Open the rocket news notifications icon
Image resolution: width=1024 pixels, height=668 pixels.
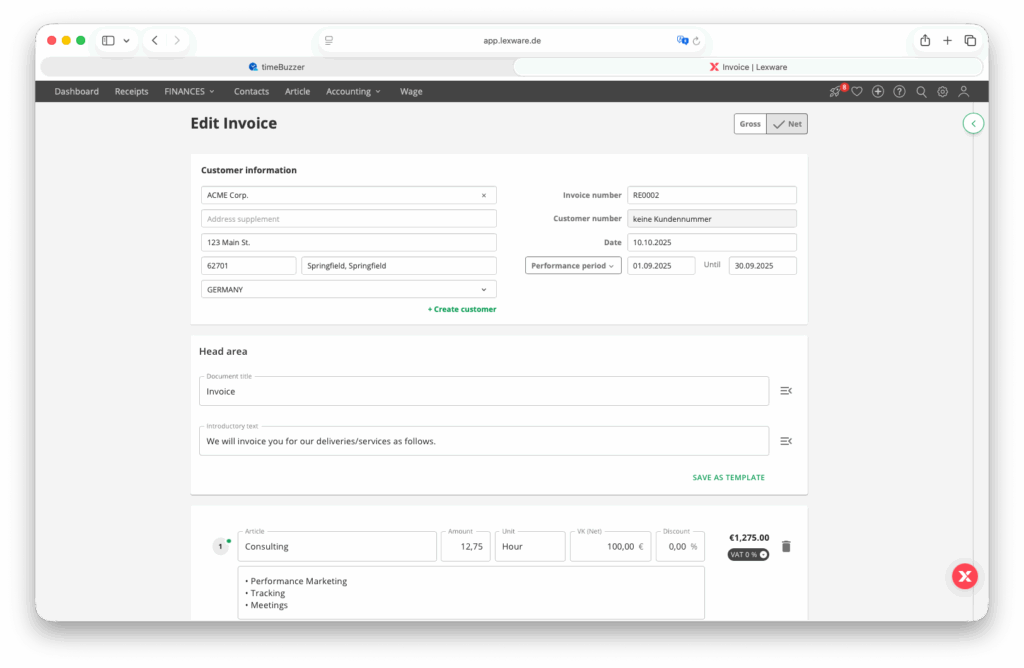point(835,92)
